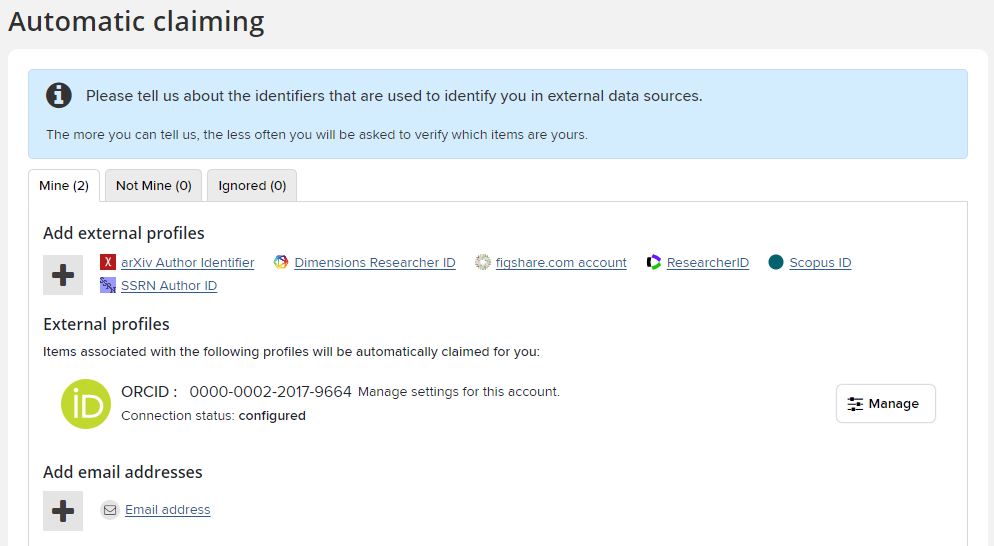
Task: Open the Dimensions Researcher ID link
Action: tap(375, 263)
